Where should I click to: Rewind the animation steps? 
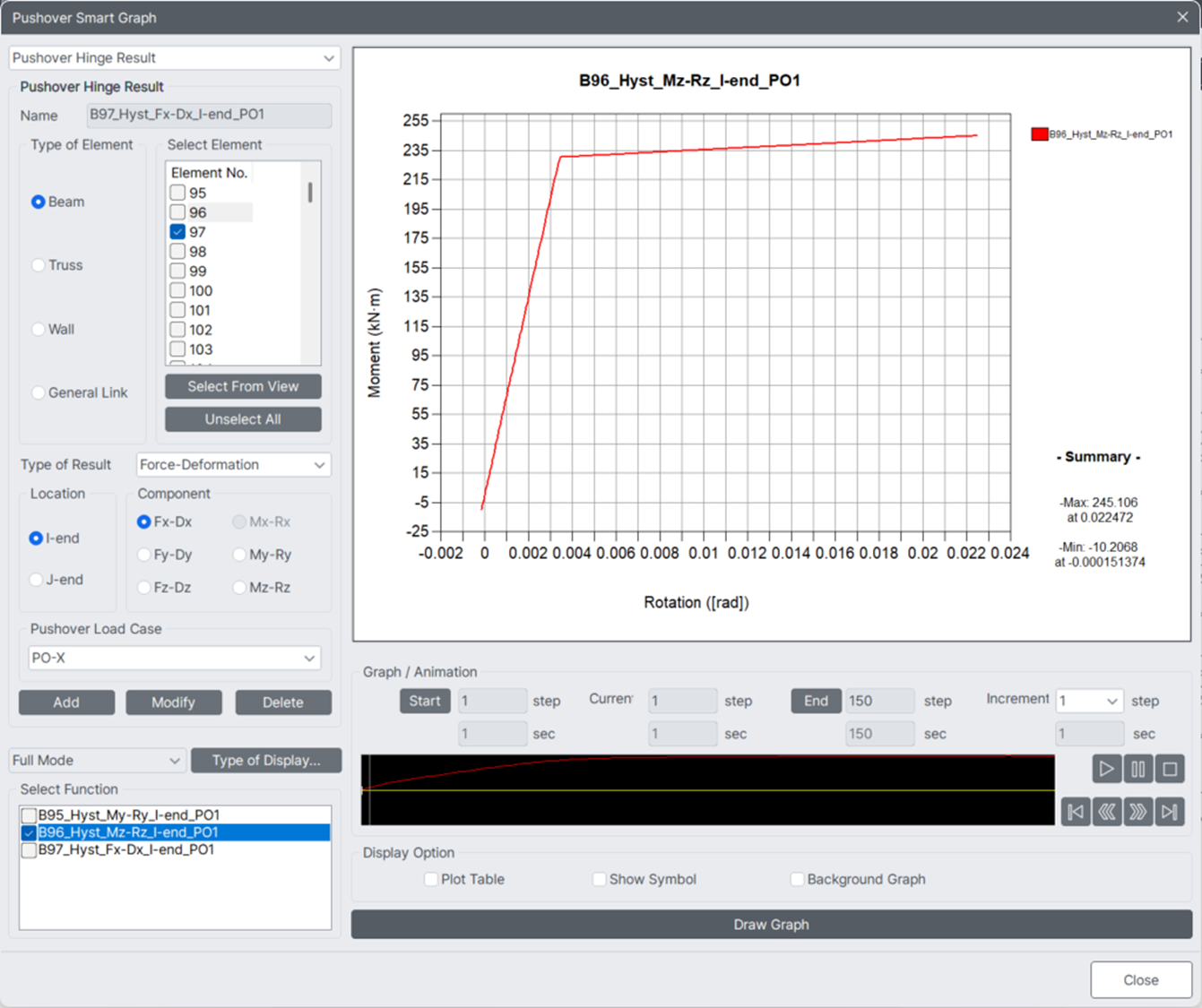(1107, 812)
